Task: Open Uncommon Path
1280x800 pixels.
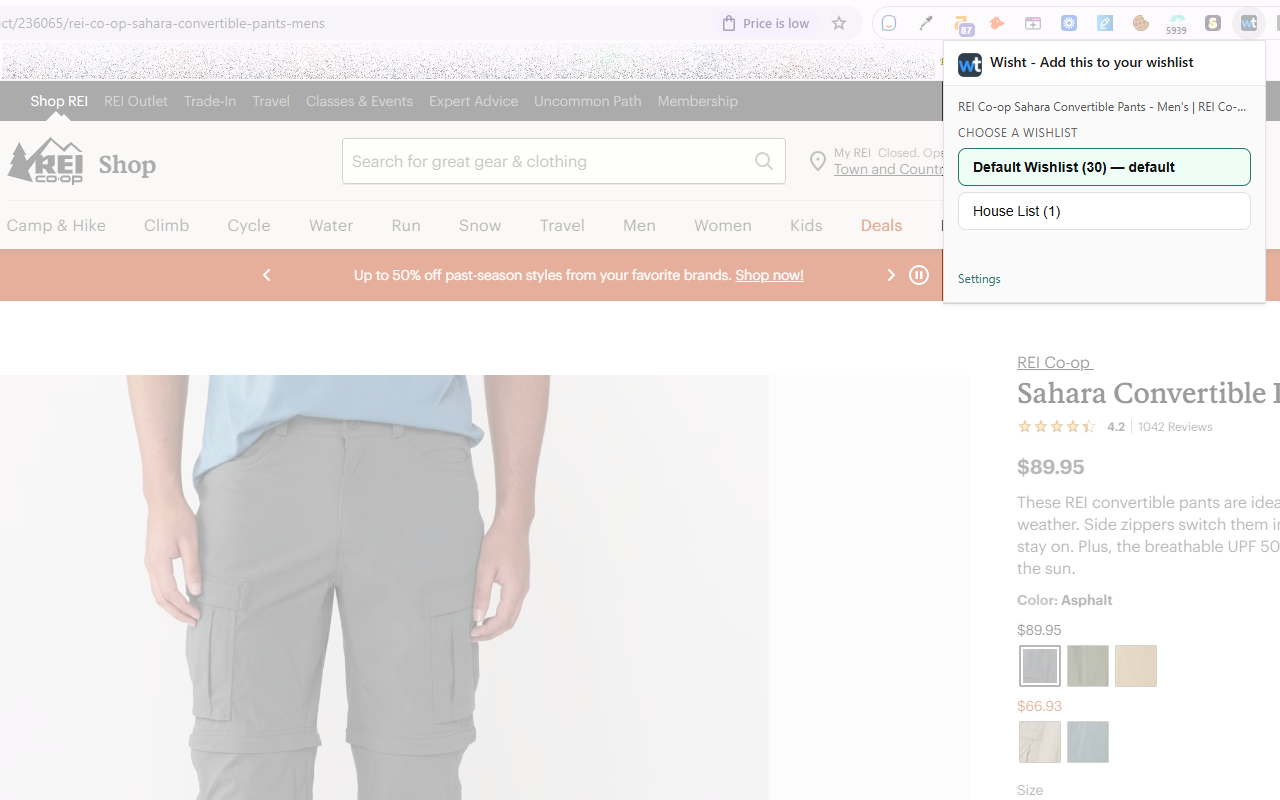Action: 588,101
